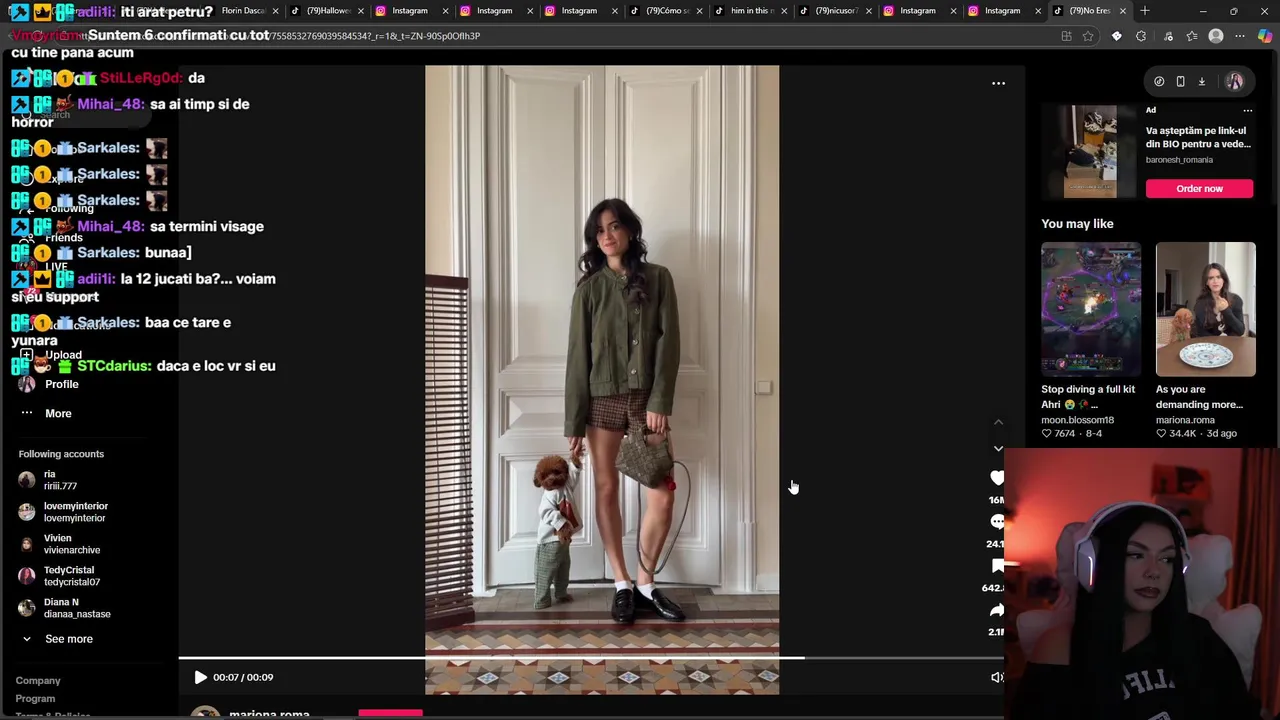Image resolution: width=1280 pixels, height=720 pixels.
Task: Open moon.blossom18 recommended video author name
Action: click(1077, 420)
